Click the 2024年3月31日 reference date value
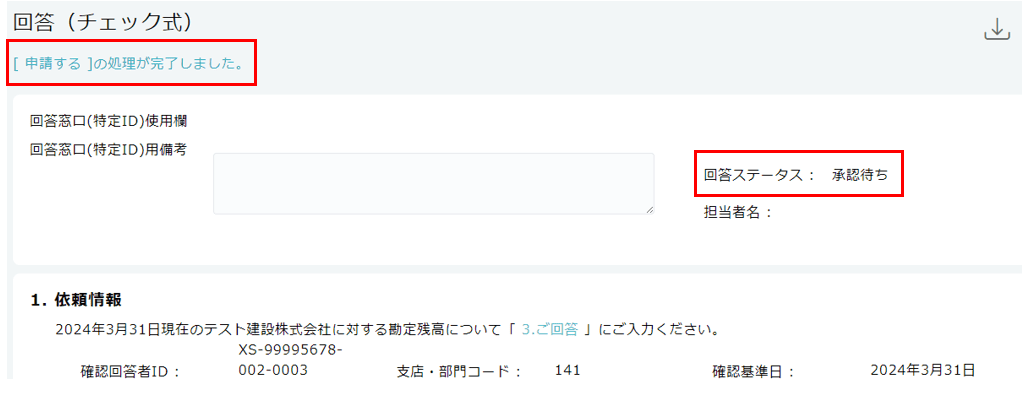This screenshot has width=1022, height=410. (x=923, y=371)
